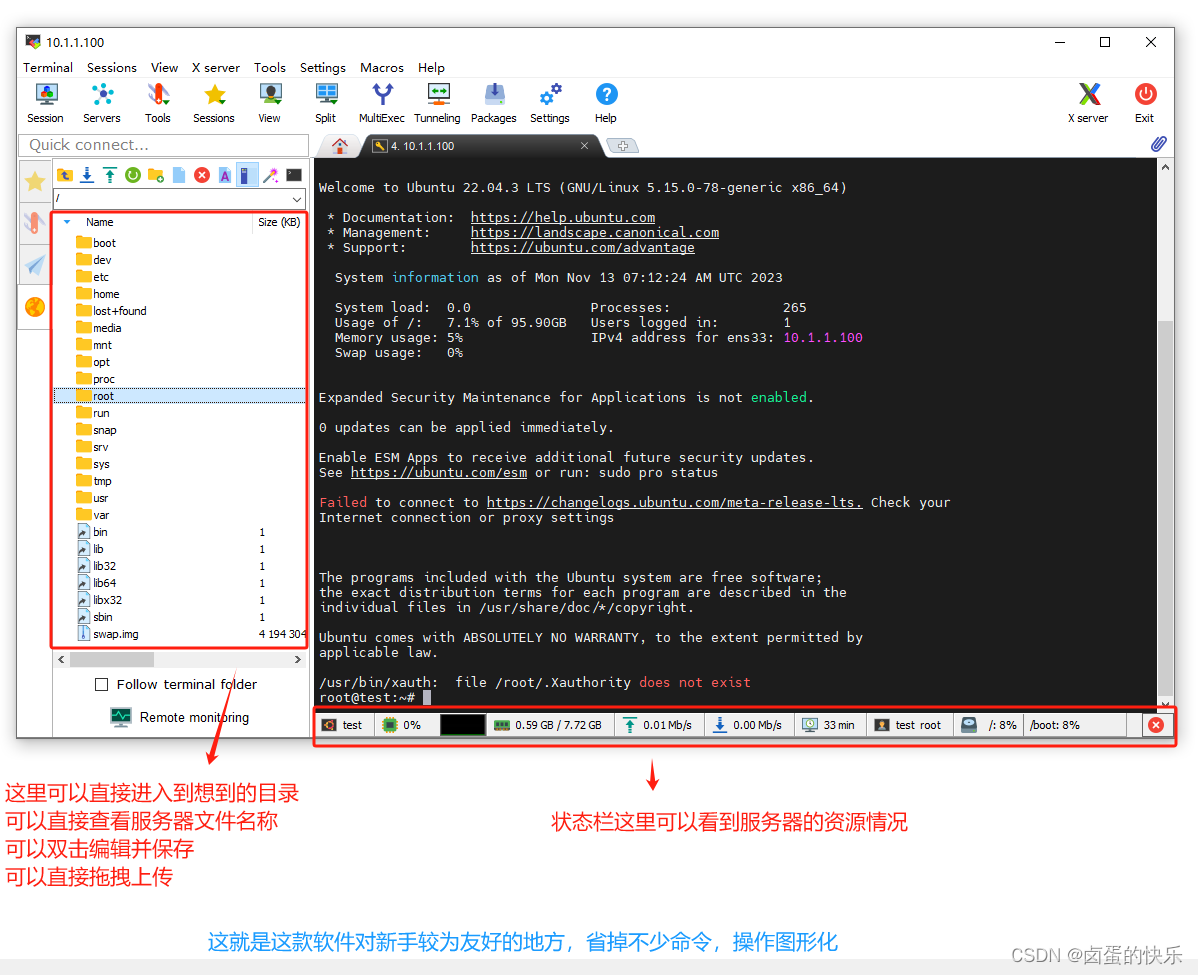
Task: Open the Swiss knife tools sidebar tab
Action: click(x=35, y=223)
